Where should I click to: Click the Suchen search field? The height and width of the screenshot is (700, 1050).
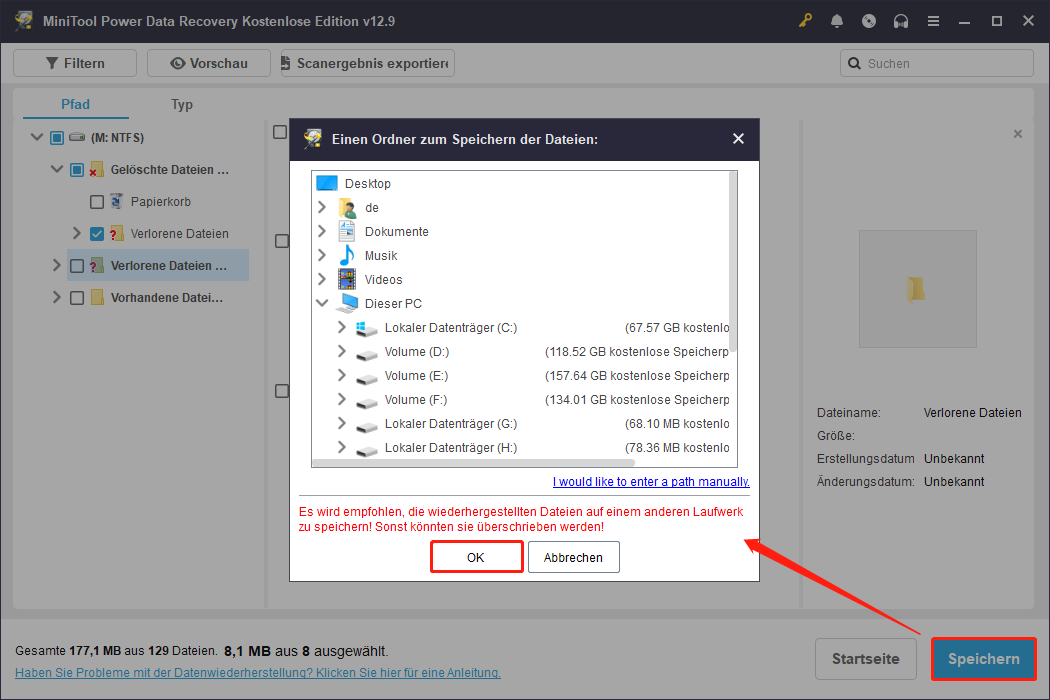tap(937, 64)
